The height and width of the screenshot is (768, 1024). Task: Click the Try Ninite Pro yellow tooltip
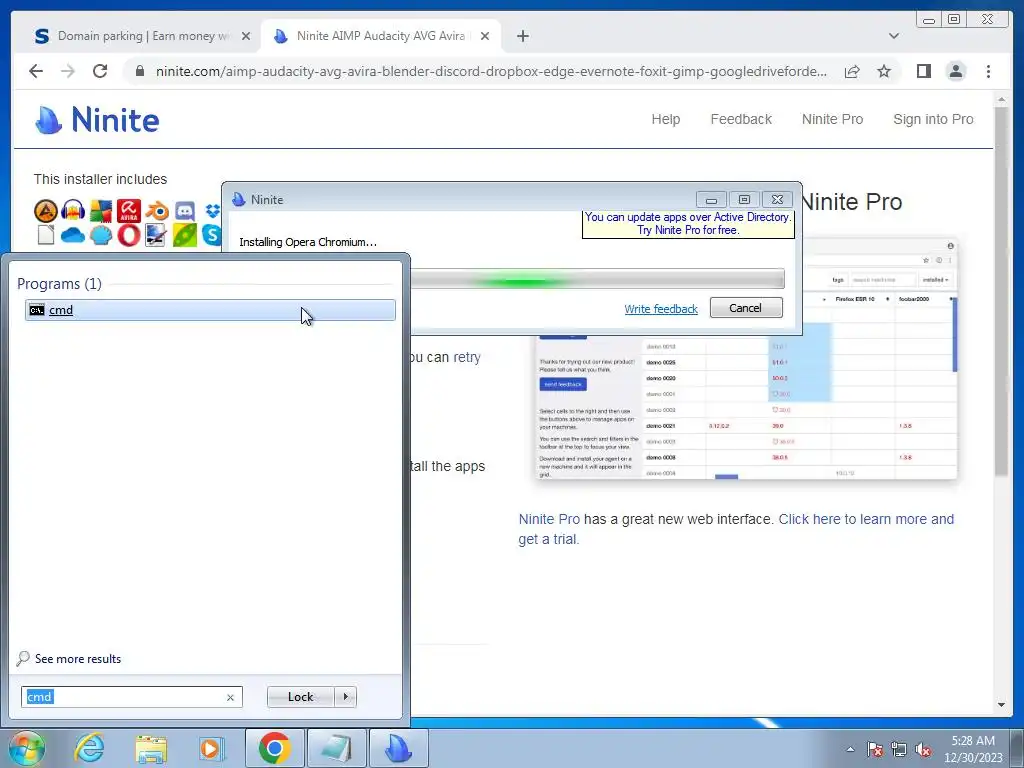(x=688, y=223)
